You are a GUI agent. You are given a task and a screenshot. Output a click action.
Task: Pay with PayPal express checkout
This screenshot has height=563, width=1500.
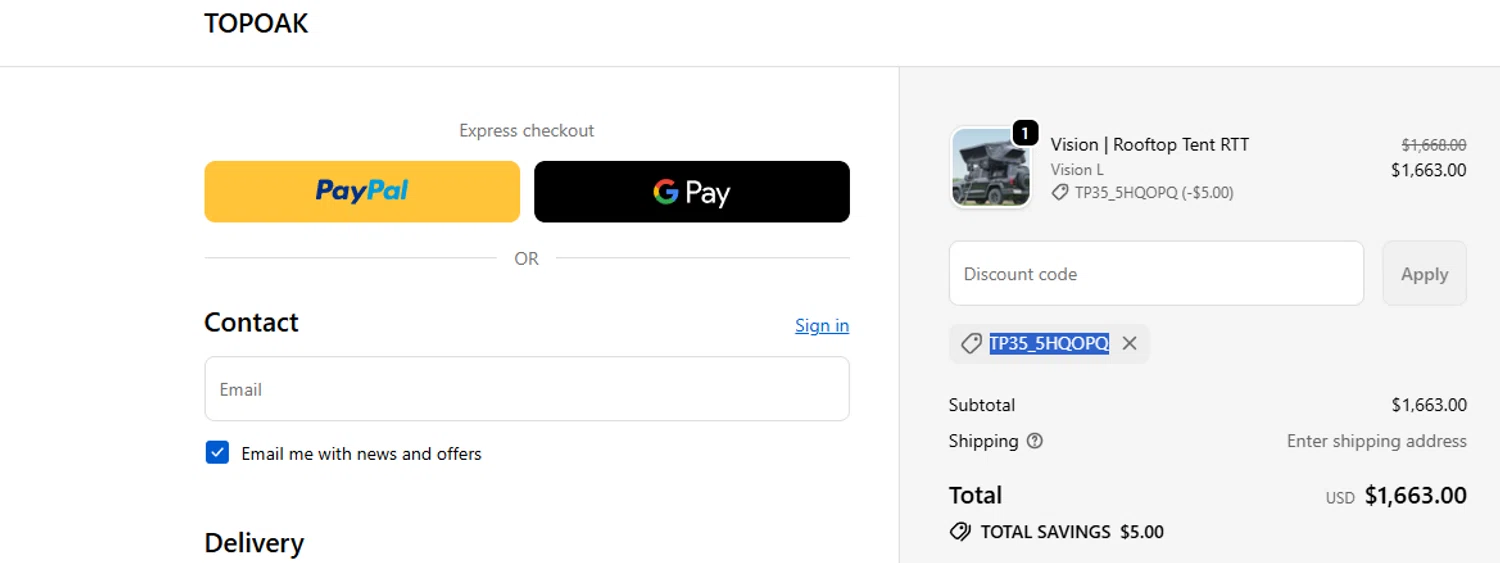tap(362, 191)
